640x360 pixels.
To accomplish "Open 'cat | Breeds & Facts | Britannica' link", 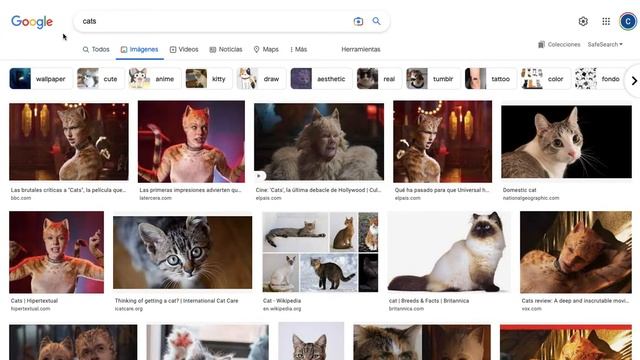I will point(429,300).
